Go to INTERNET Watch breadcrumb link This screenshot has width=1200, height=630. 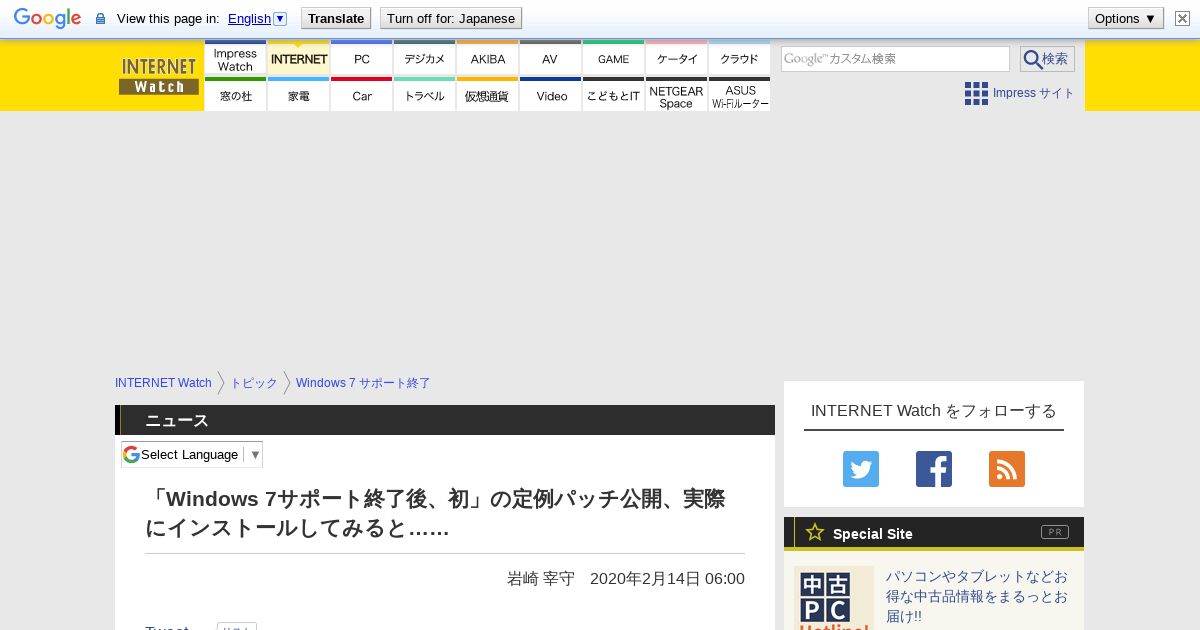[163, 383]
